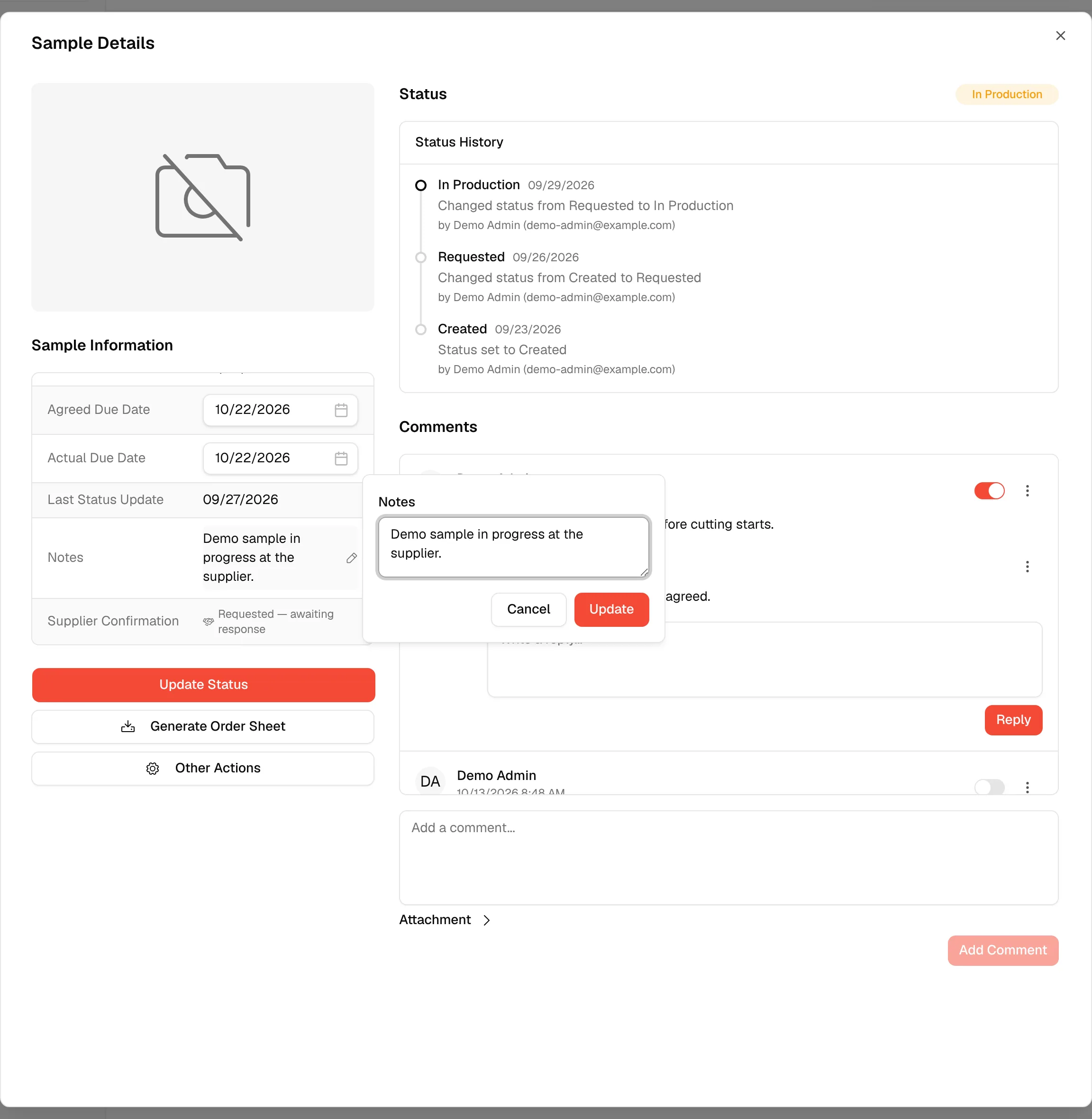Click the In Production status badge
Image resolution: width=1092 pixels, height=1119 pixels.
pos(1007,94)
